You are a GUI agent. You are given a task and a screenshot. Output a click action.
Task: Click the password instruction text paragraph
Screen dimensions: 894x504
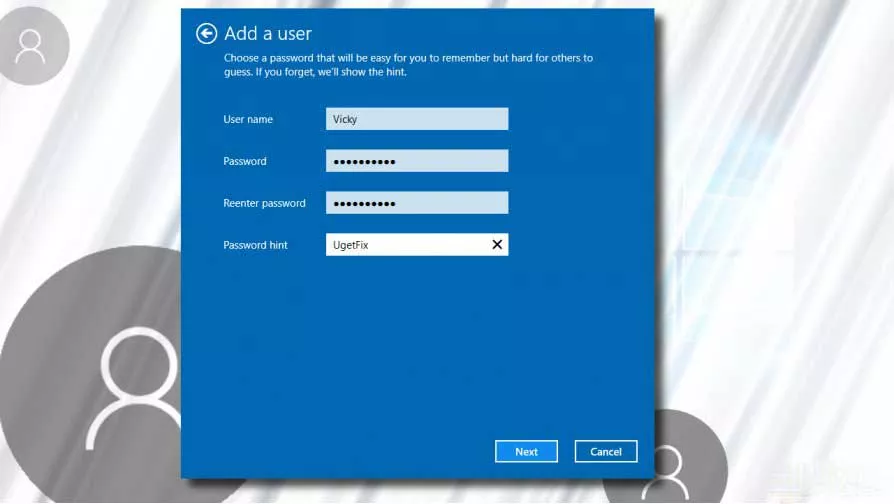(408, 65)
